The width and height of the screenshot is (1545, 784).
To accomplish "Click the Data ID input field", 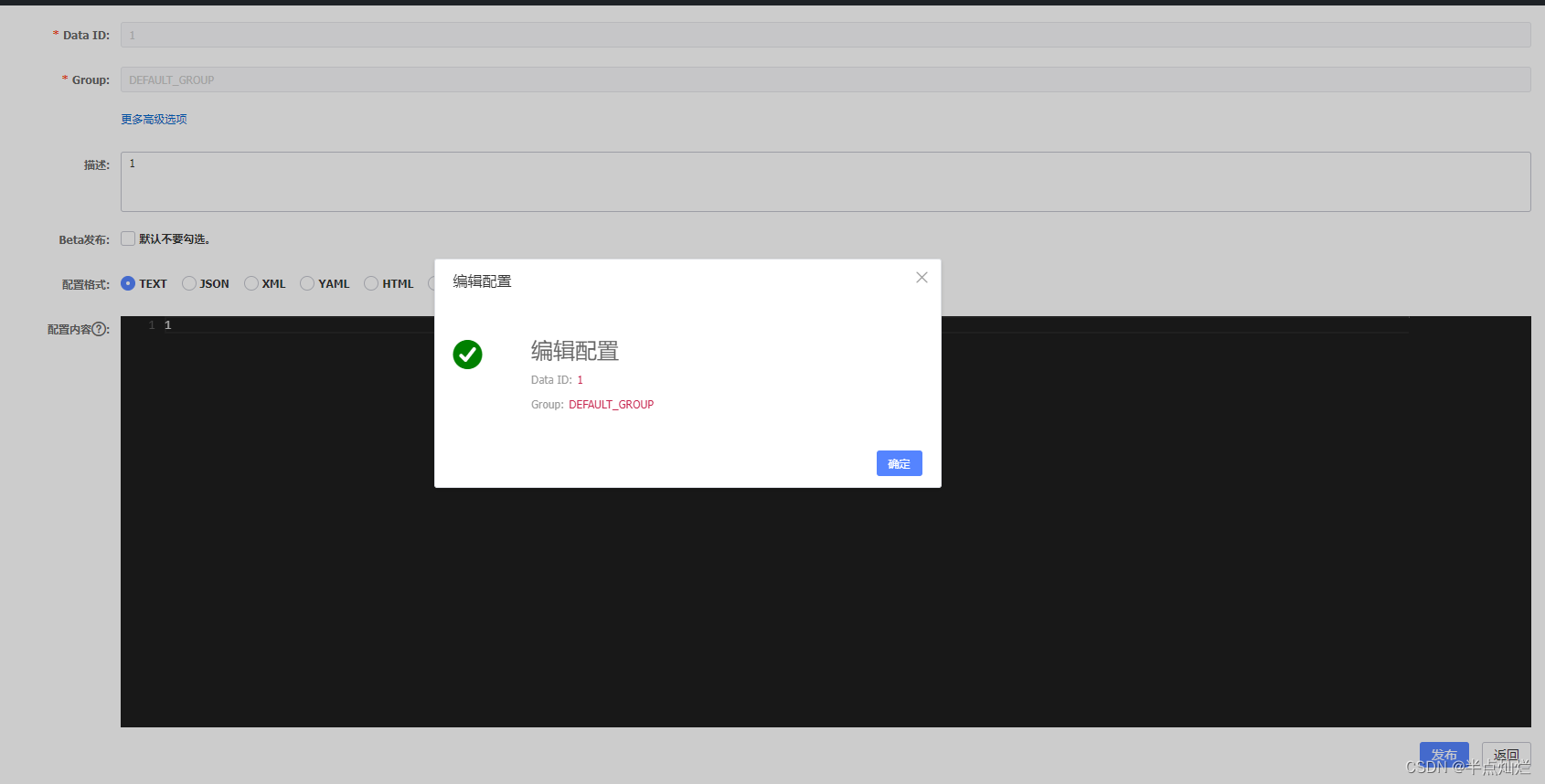I will (826, 35).
